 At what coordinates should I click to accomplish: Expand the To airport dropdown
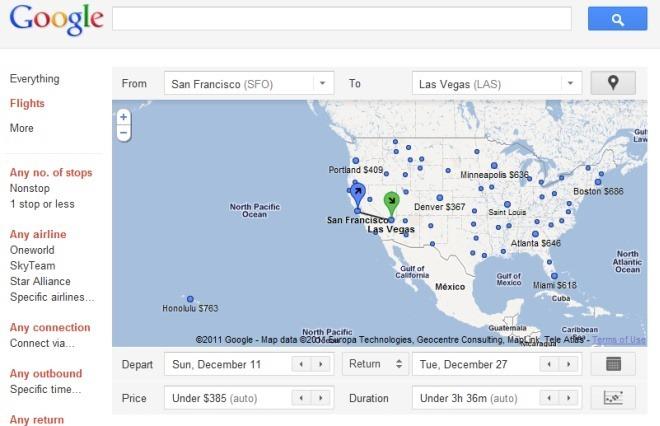point(570,84)
